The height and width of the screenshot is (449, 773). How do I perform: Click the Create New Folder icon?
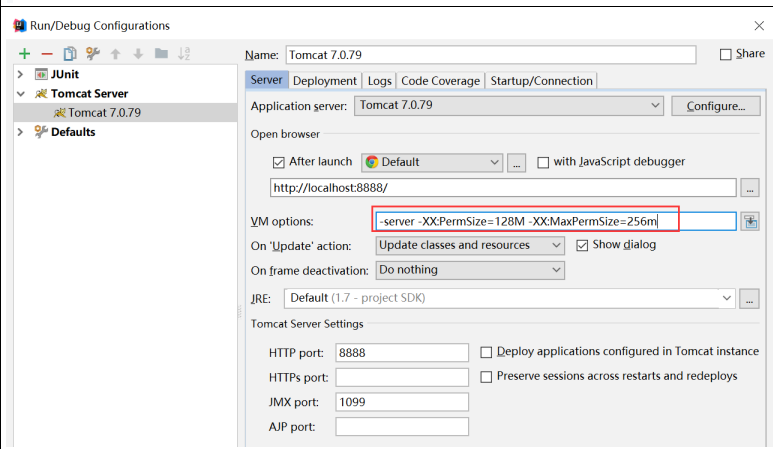pos(161,54)
